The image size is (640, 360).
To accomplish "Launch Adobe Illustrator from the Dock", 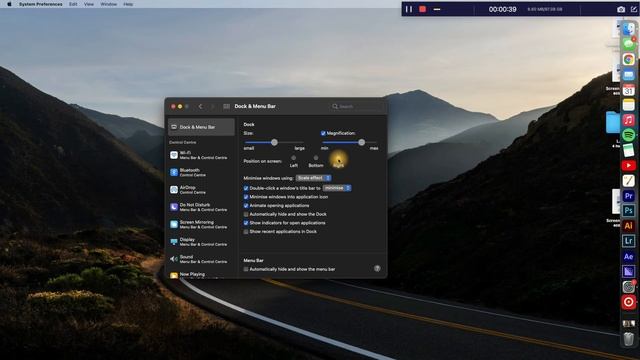I will tap(629, 226).
